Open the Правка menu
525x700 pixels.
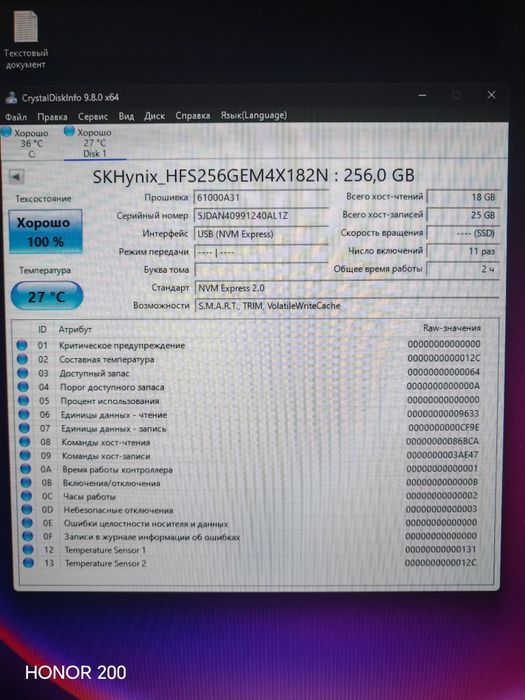pos(52,117)
